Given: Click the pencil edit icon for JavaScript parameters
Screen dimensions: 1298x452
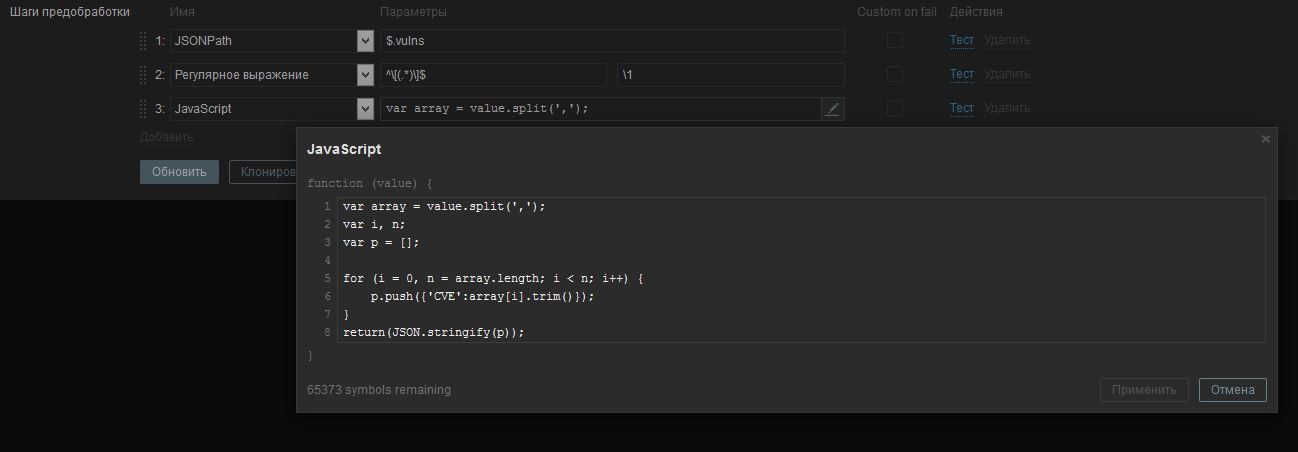Looking at the screenshot, I should (x=832, y=109).
